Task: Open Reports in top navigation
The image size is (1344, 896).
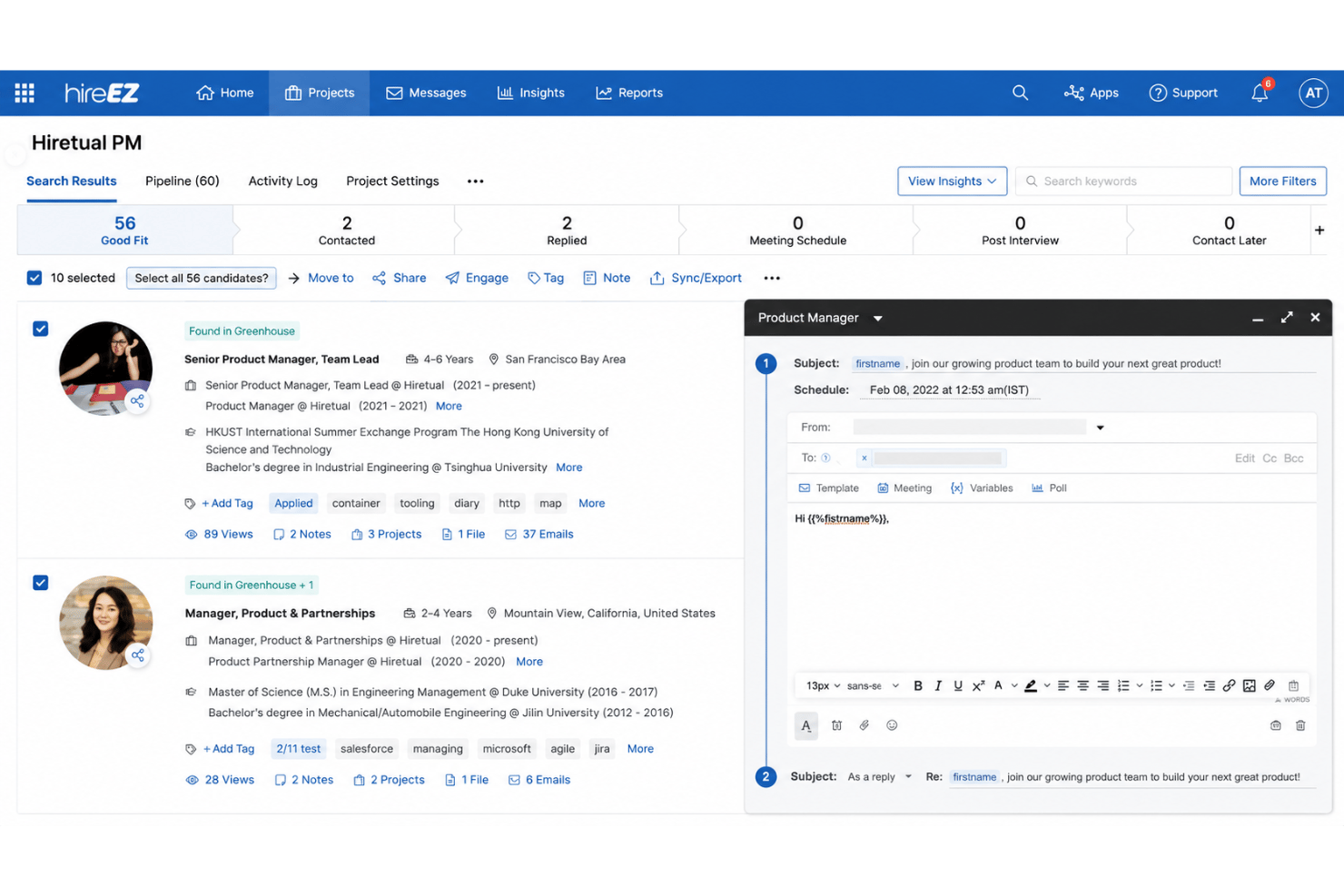Action: coord(628,93)
